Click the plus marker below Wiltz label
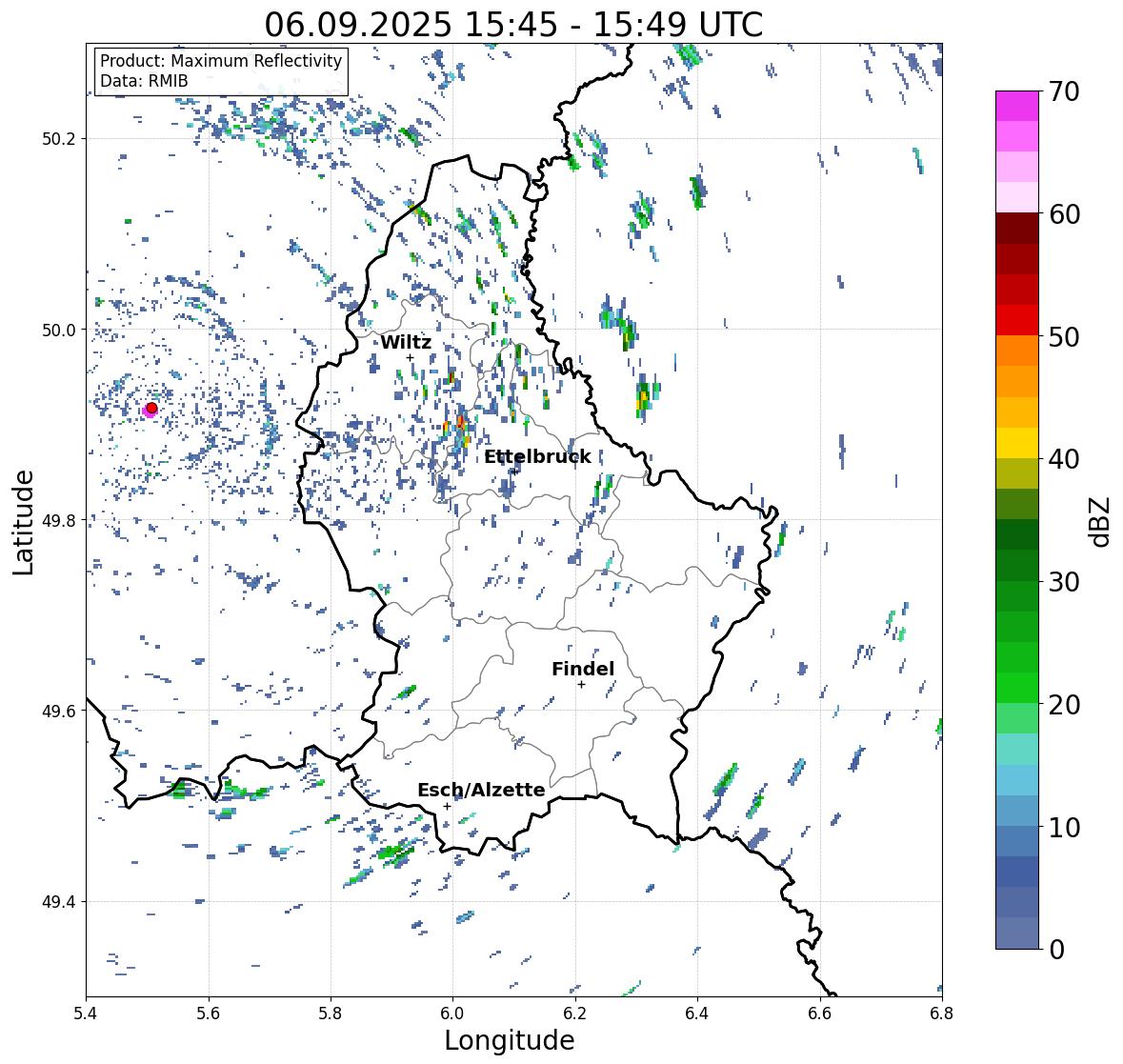 pos(410,358)
